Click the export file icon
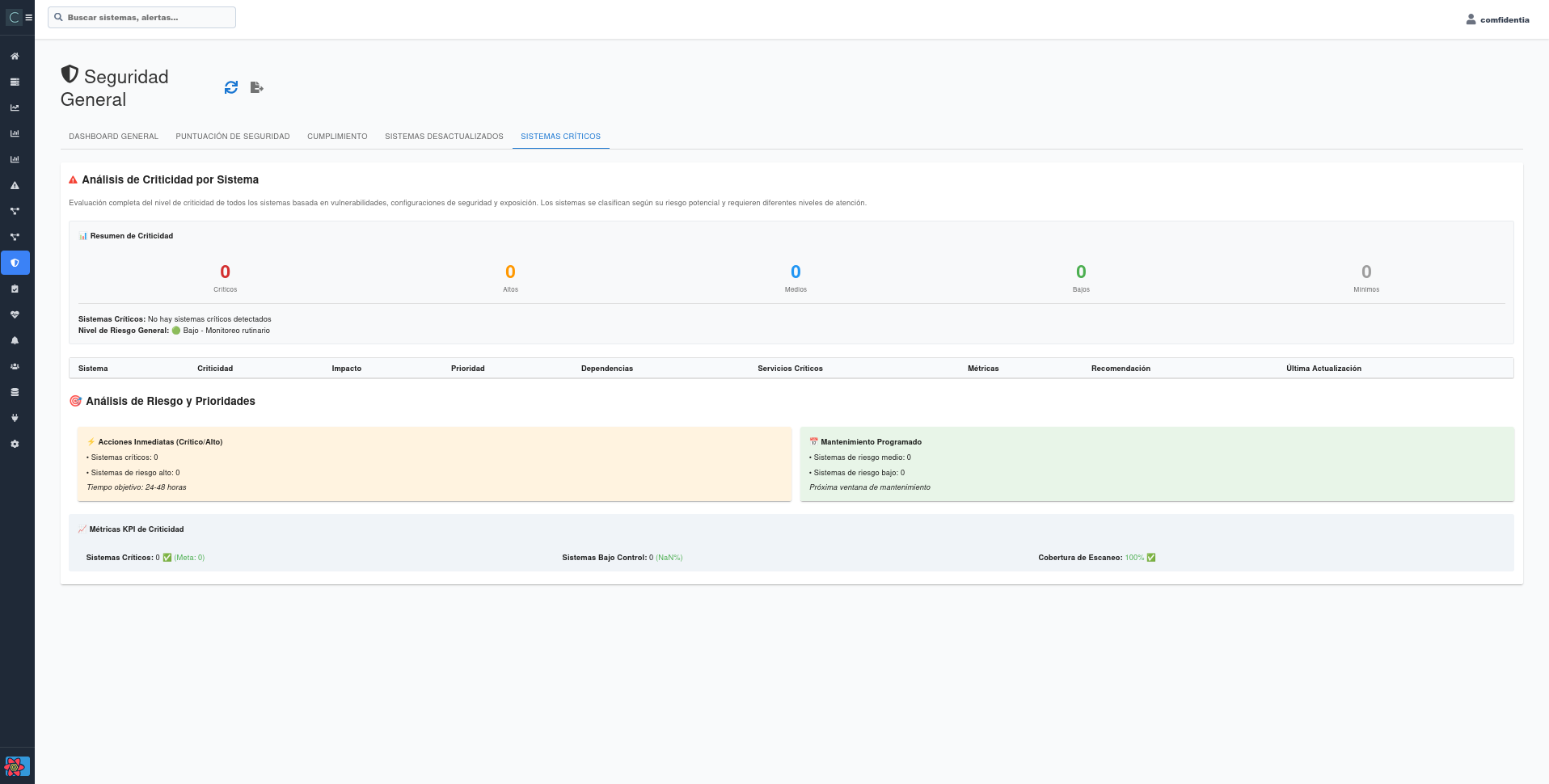Image resolution: width=1549 pixels, height=784 pixels. (256, 87)
